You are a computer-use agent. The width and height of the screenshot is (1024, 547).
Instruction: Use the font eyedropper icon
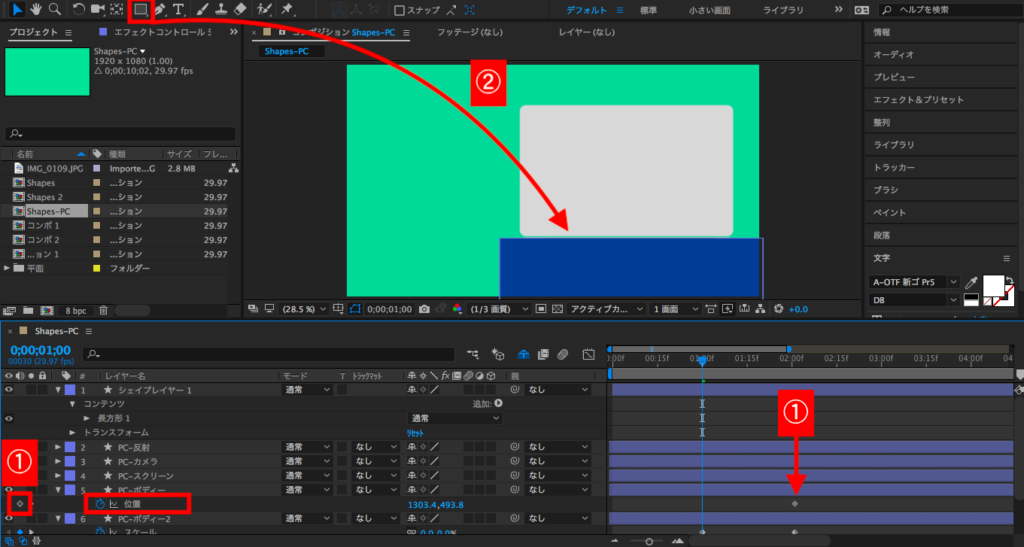[969, 284]
